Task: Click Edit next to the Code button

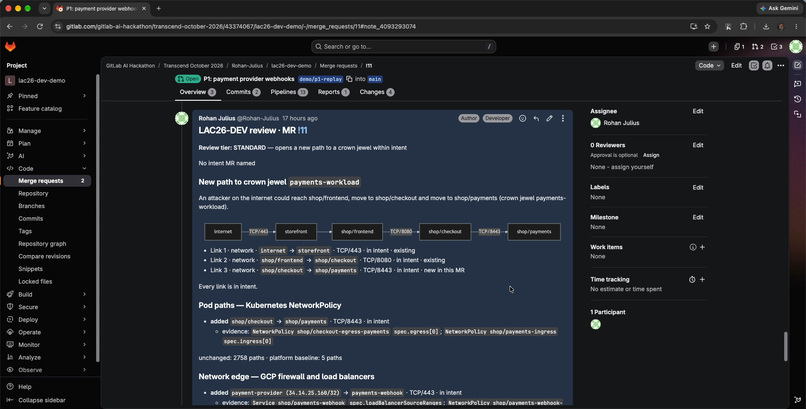Action: point(736,66)
